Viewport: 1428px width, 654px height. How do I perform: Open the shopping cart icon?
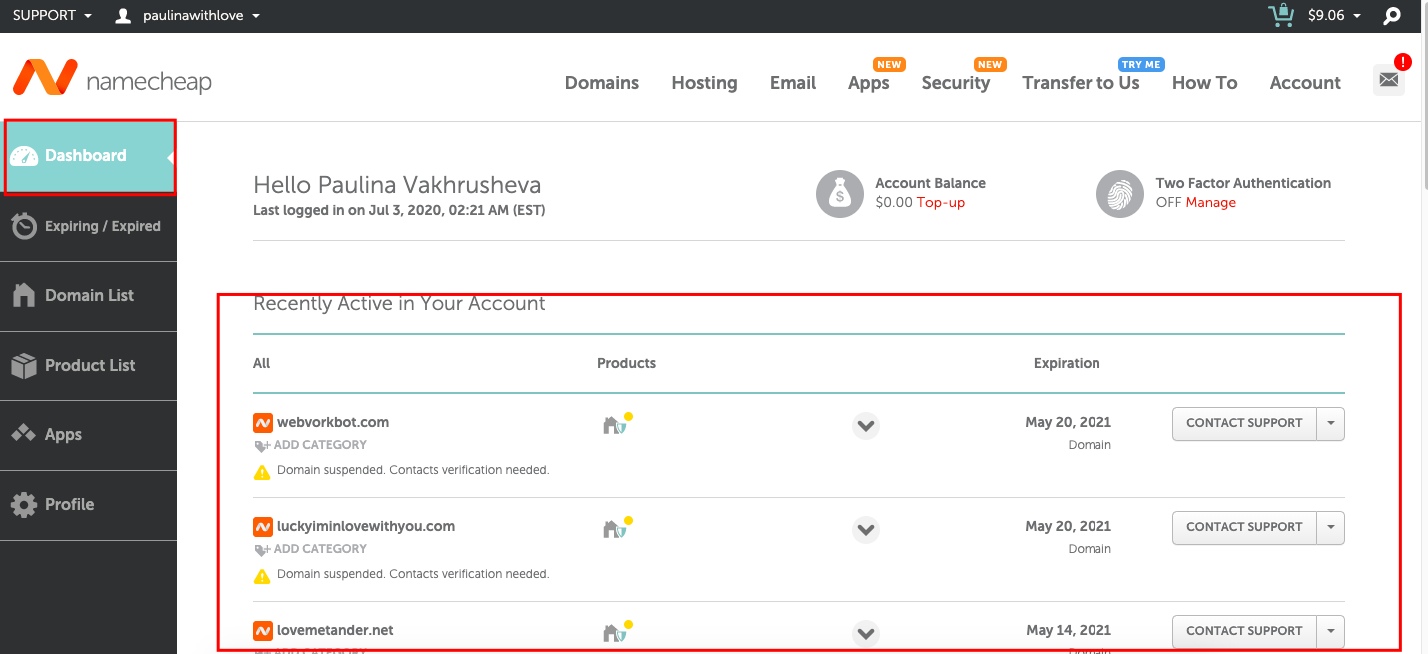click(x=1280, y=15)
